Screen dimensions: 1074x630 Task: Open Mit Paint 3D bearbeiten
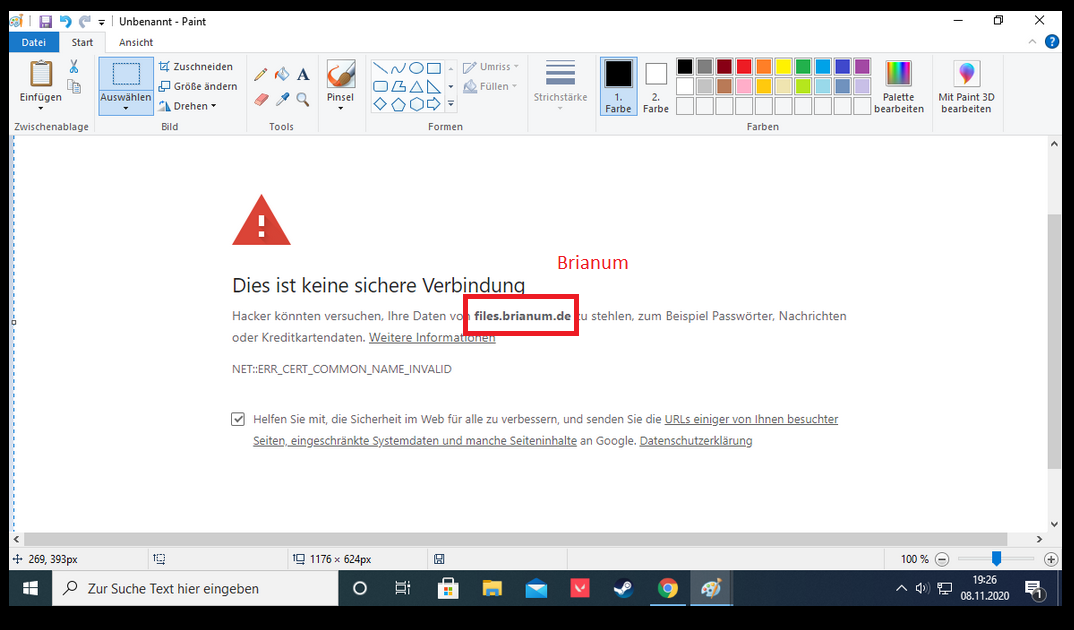pyautogui.click(x=966, y=86)
